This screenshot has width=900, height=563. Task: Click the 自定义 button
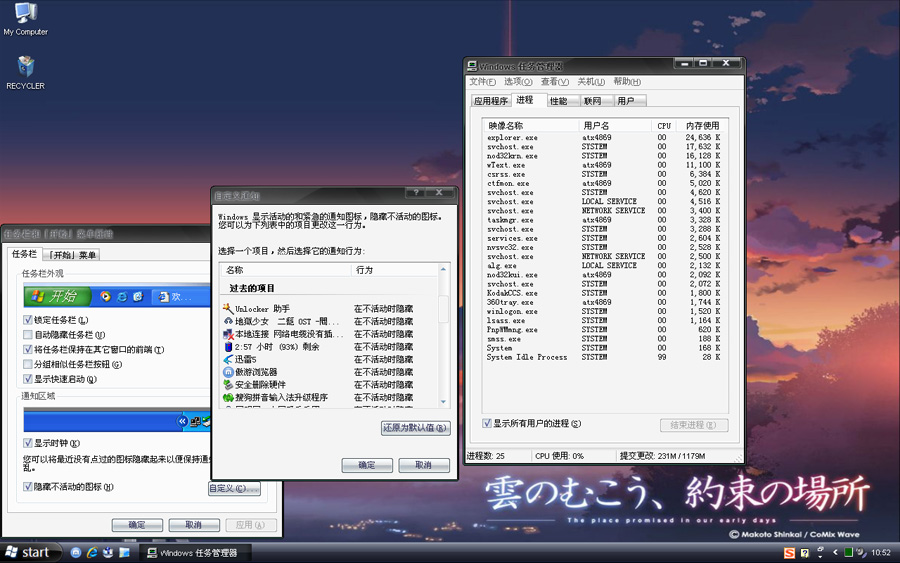234,489
